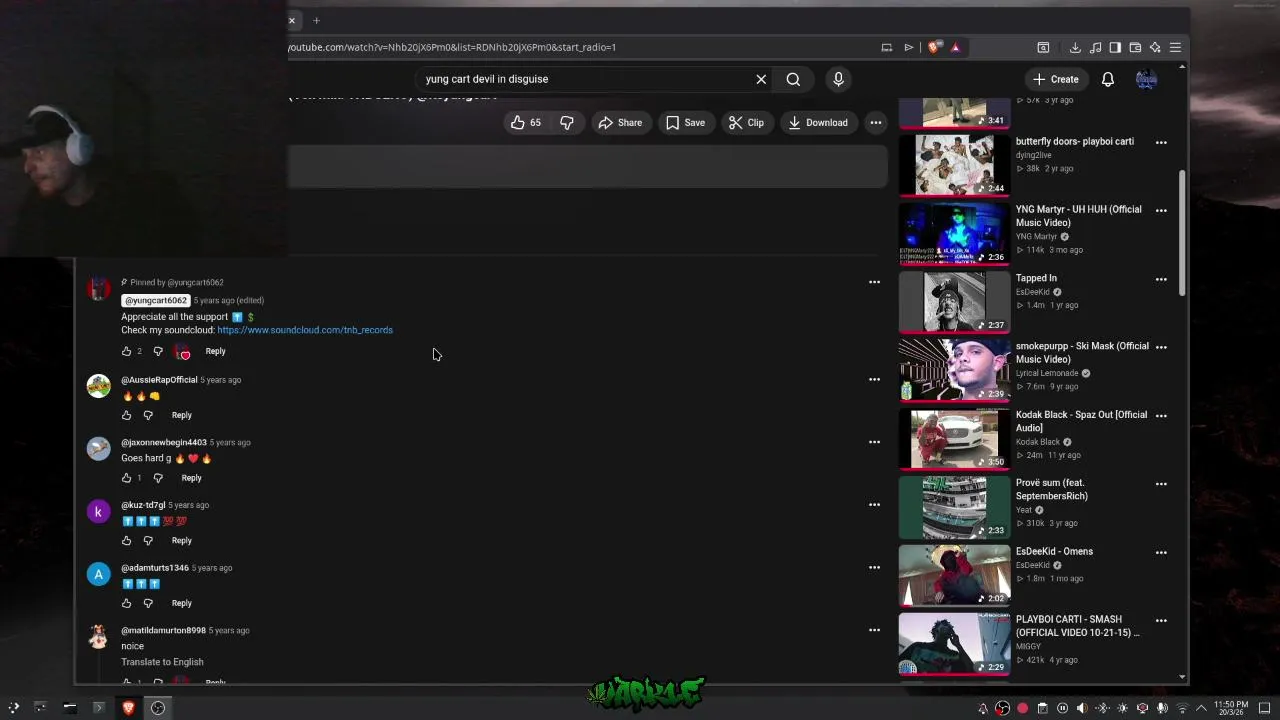Start voice search with microphone
This screenshot has width=1280, height=720.
point(838,79)
